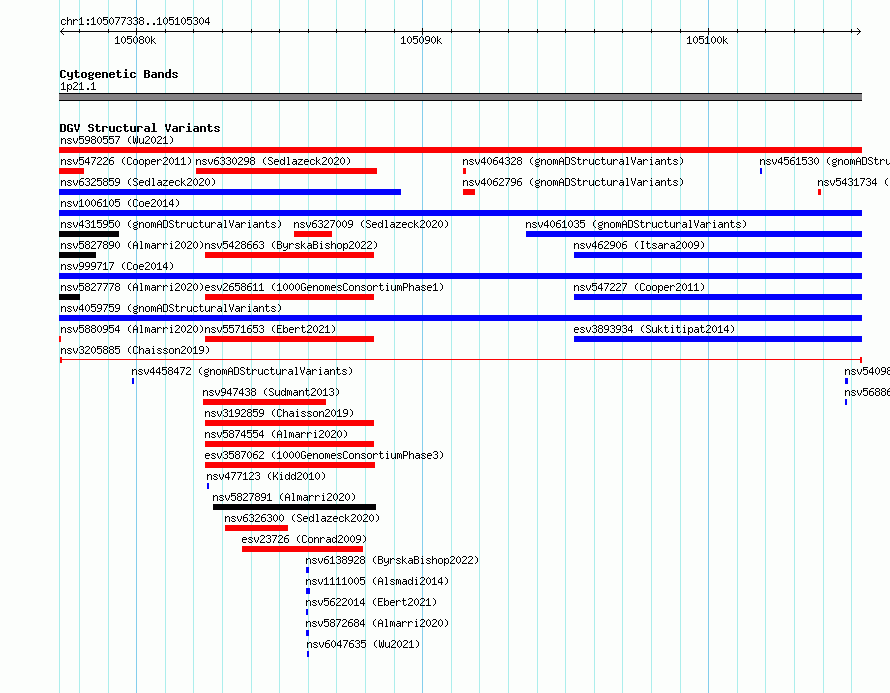
Task: Select nsv999717 (Coe2014) variant label
Action: pyautogui.click(x=117, y=266)
